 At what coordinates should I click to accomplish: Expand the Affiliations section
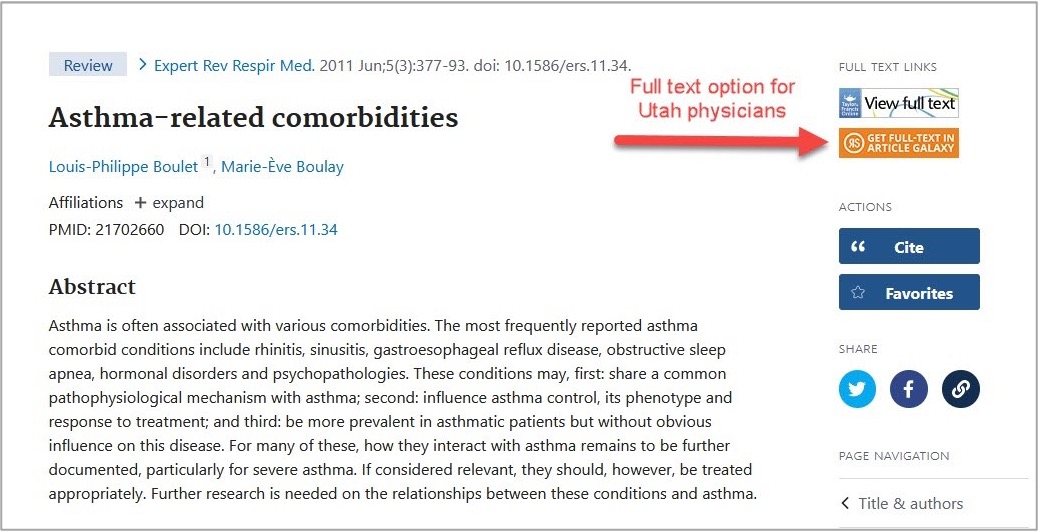(169, 202)
